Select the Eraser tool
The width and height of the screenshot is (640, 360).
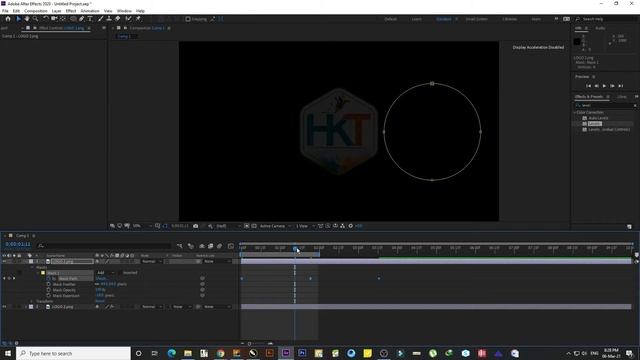(118, 19)
